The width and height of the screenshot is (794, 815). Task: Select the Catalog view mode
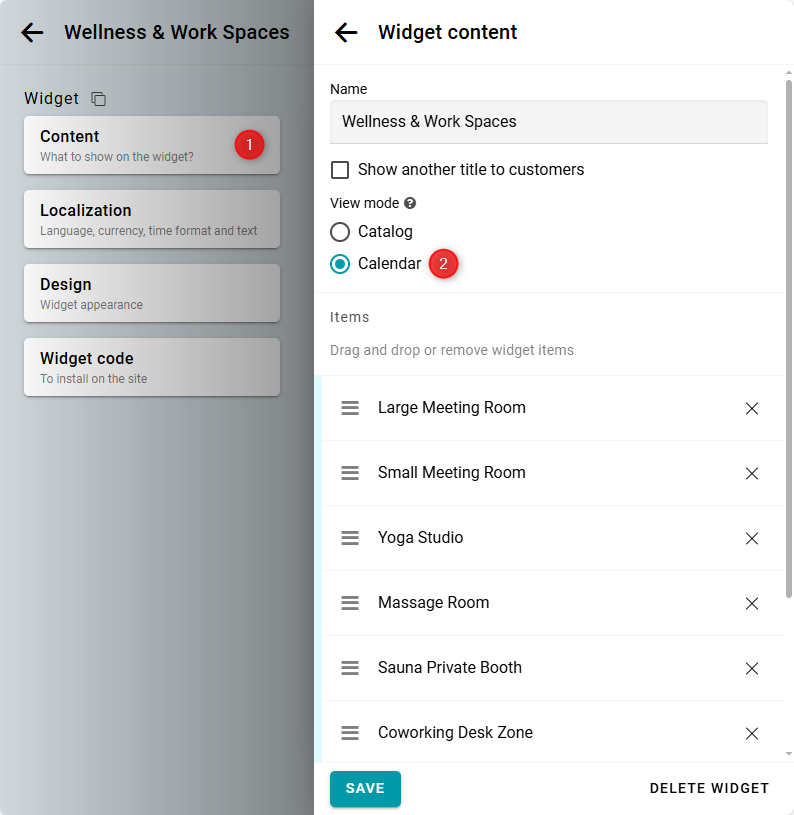(x=340, y=232)
